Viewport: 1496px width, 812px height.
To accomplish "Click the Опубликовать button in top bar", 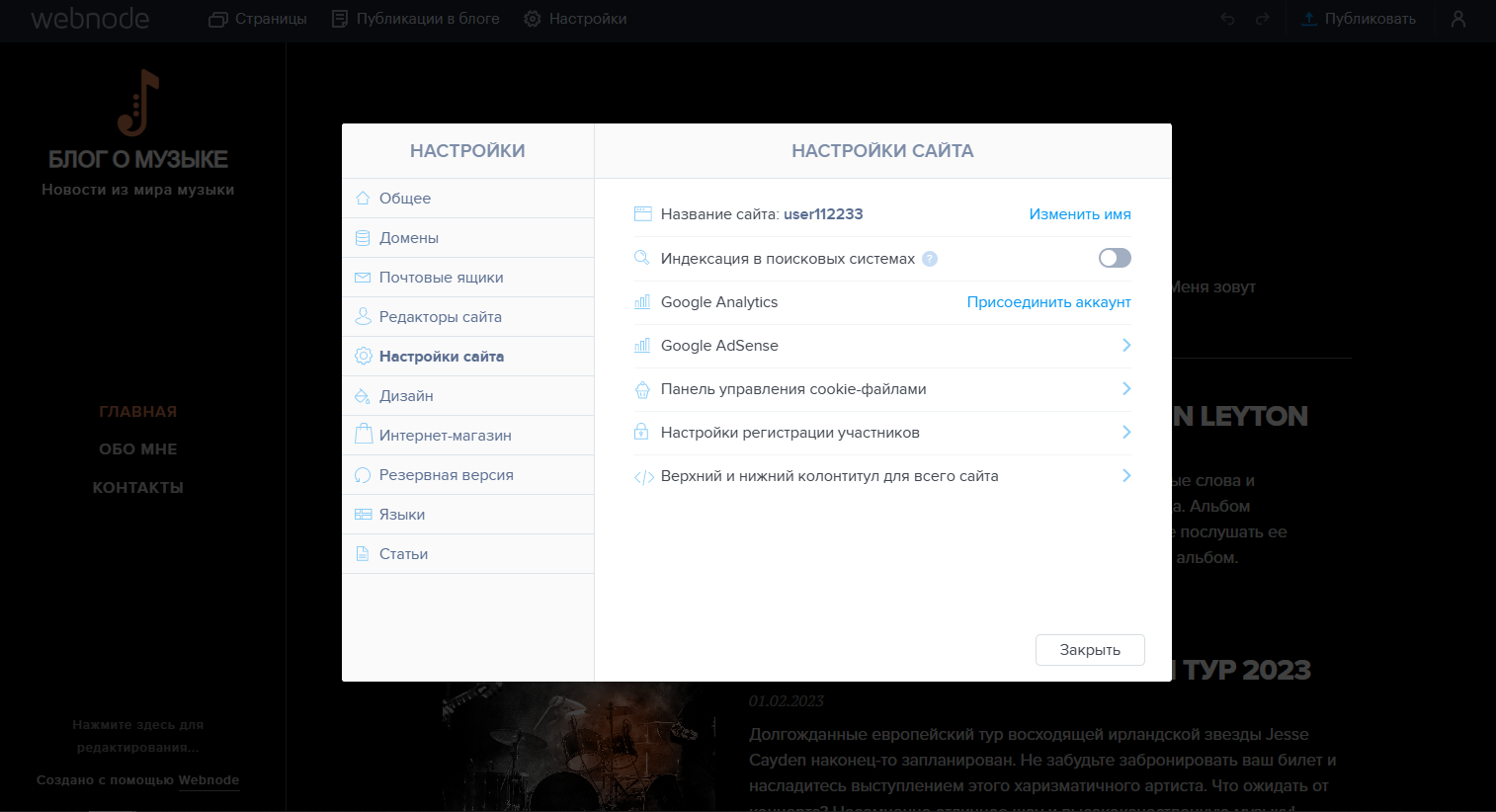I will 1358,19.
